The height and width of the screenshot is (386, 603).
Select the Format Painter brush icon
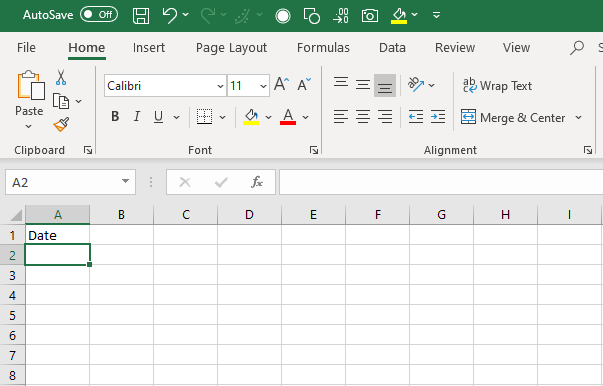[61, 124]
